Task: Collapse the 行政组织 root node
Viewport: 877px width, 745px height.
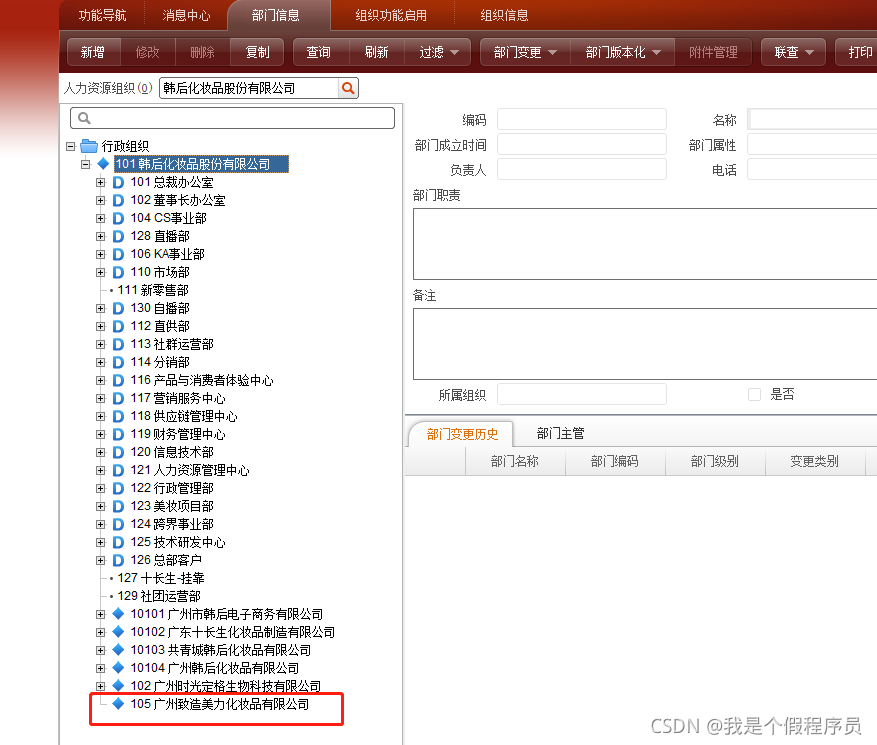Action: [x=70, y=147]
